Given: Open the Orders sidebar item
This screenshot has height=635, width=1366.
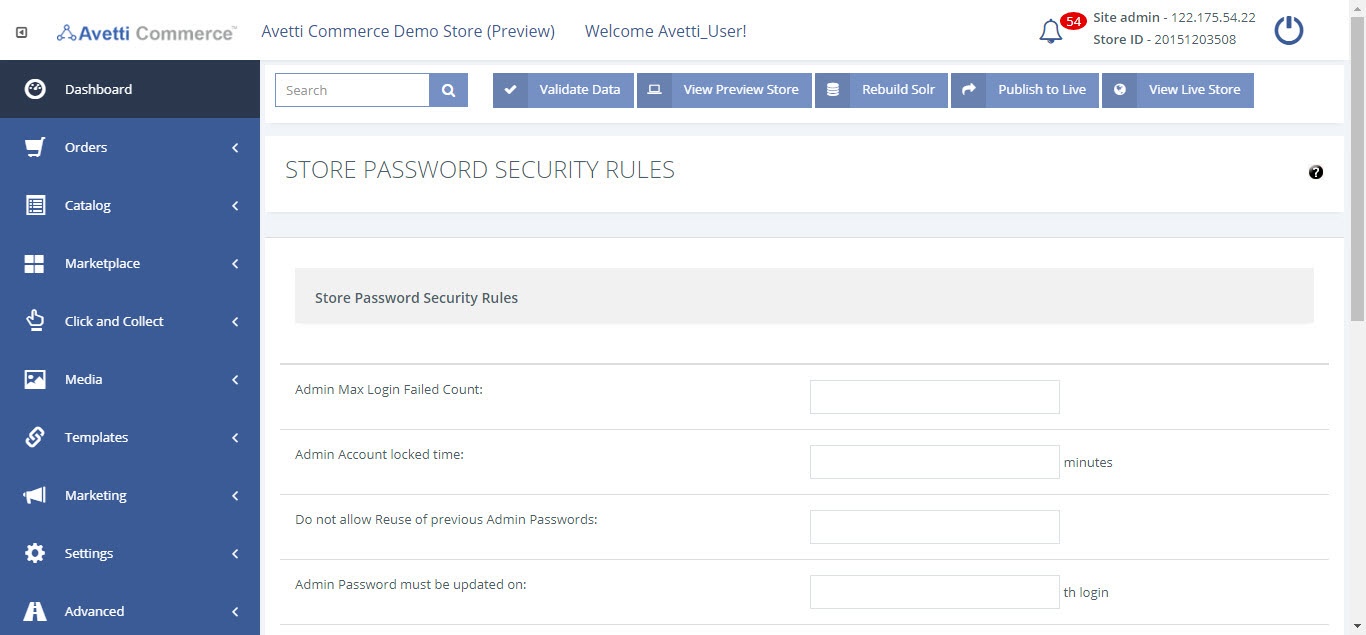Looking at the screenshot, I should coord(130,147).
